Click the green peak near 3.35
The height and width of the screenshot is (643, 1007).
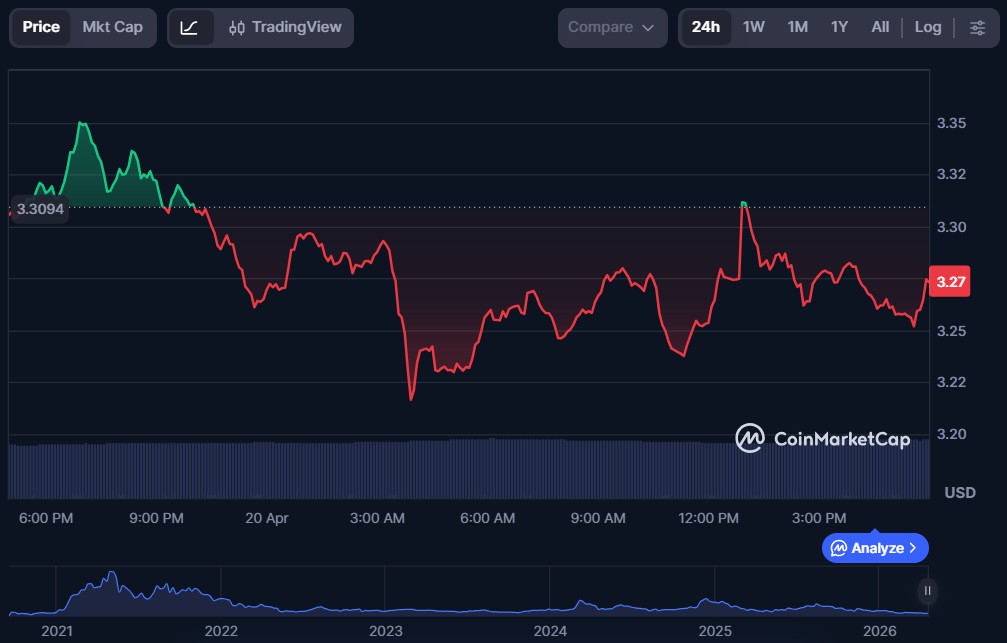coord(82,124)
